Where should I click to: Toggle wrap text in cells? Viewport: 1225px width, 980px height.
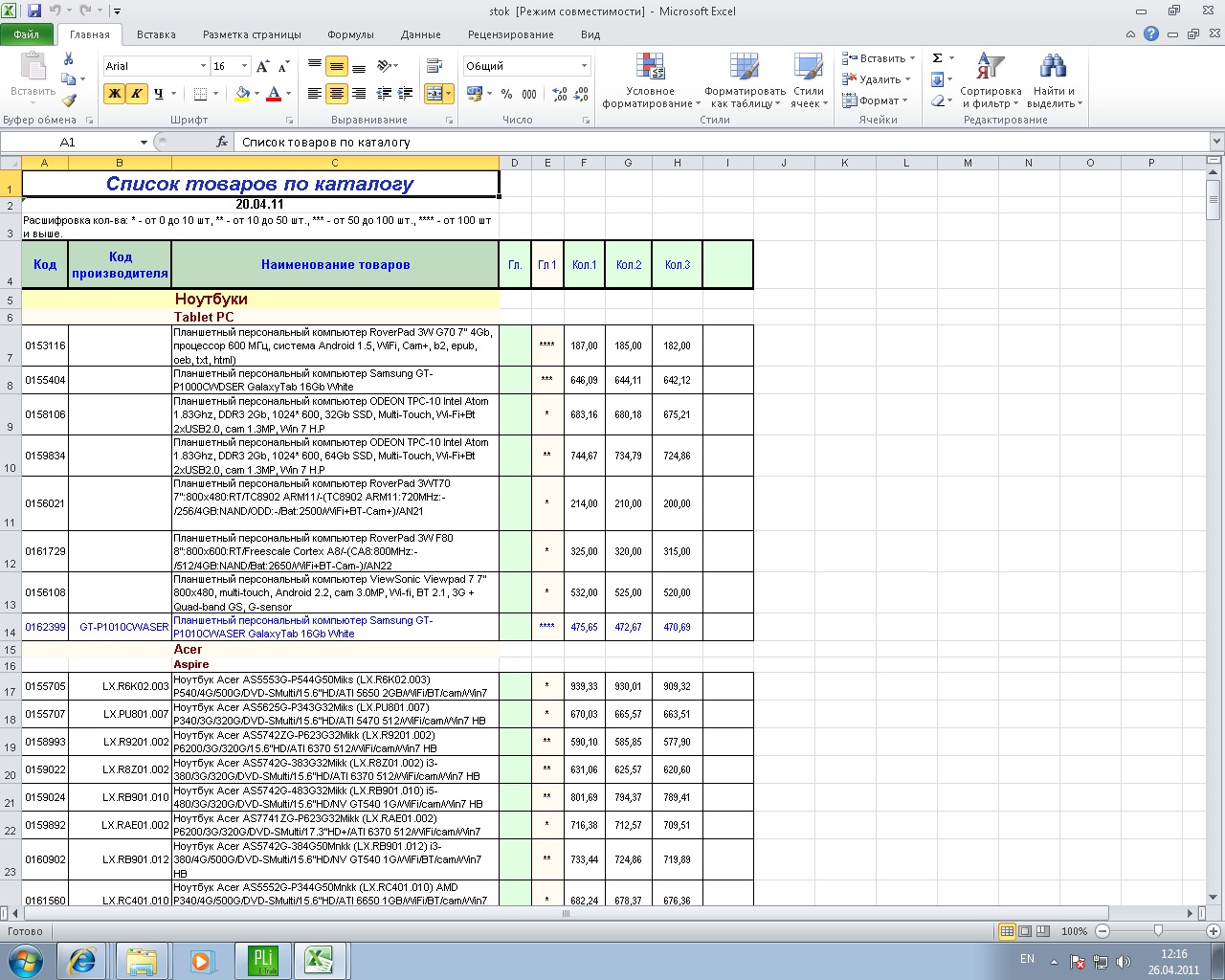pos(434,66)
